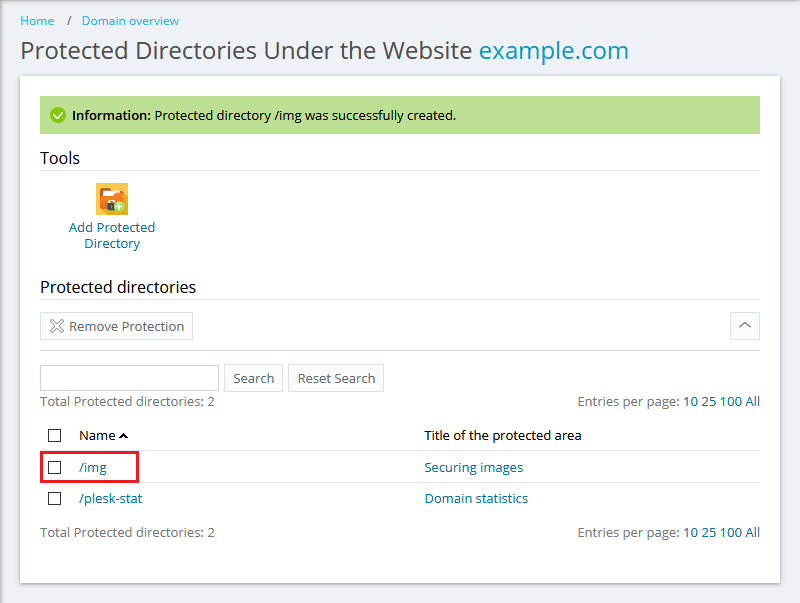Collapse the protected directories toolbar chevron
The image size is (800, 603).
[x=745, y=326]
